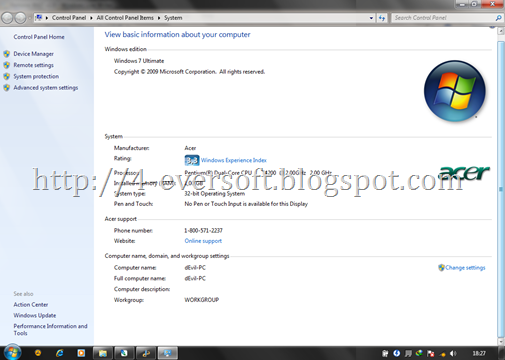Open Windows Media Player taskbar icon
This screenshot has width=505, height=360.
point(81,353)
